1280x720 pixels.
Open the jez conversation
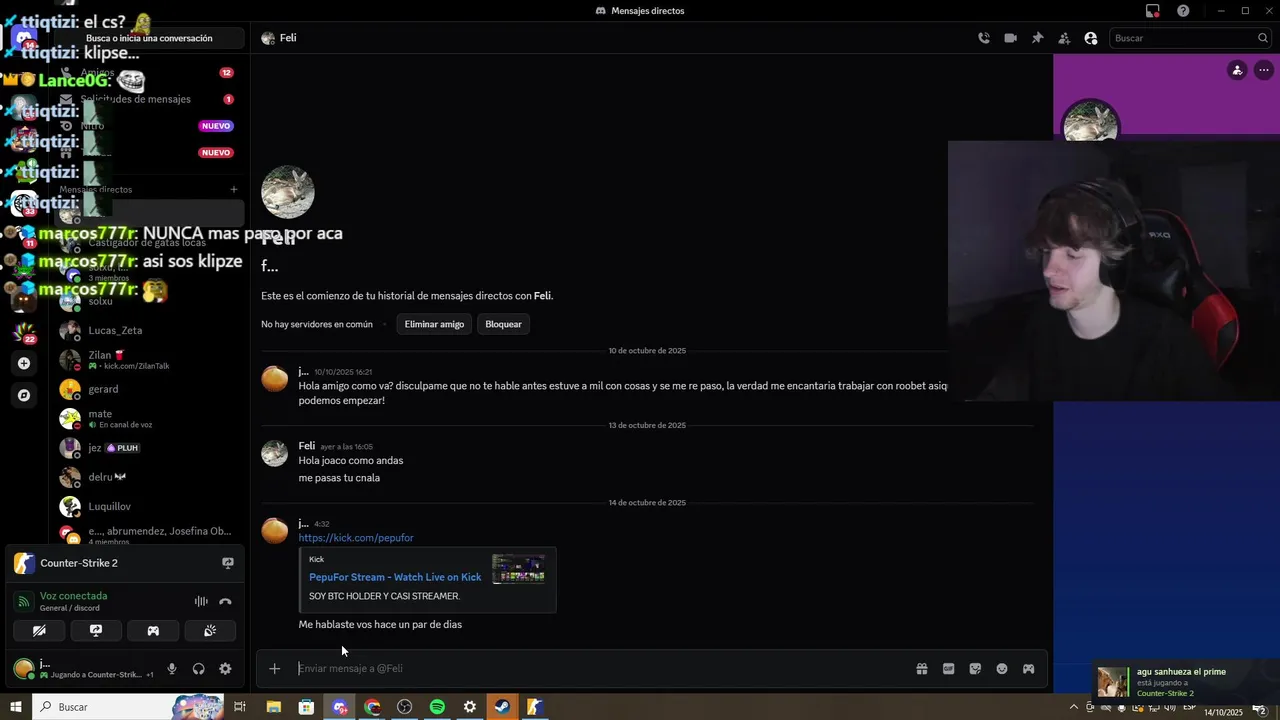[150, 448]
